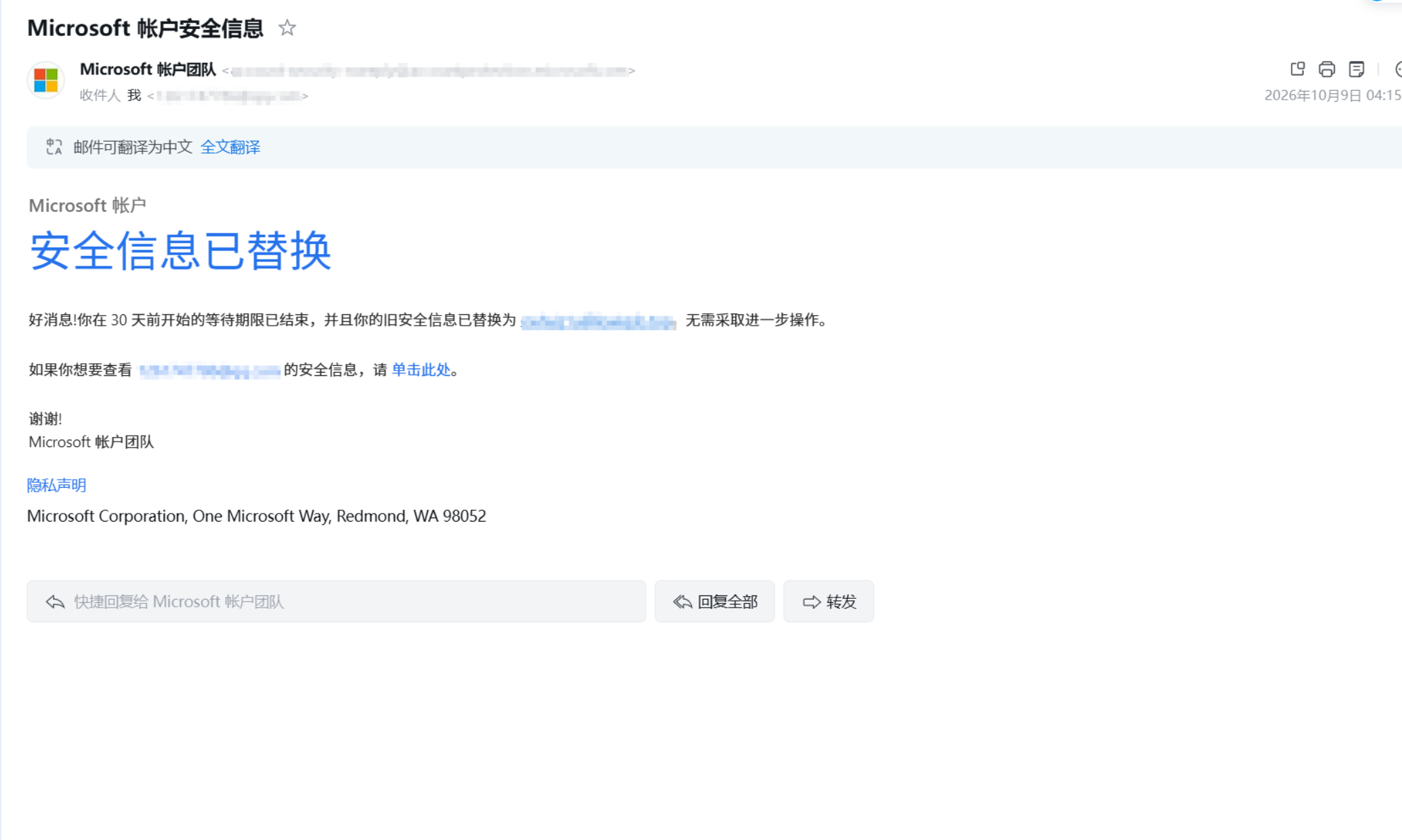Screen dimensions: 1402x840
Task: Click the subject title Microsoft 帐户安全信息
Action: click(x=145, y=28)
